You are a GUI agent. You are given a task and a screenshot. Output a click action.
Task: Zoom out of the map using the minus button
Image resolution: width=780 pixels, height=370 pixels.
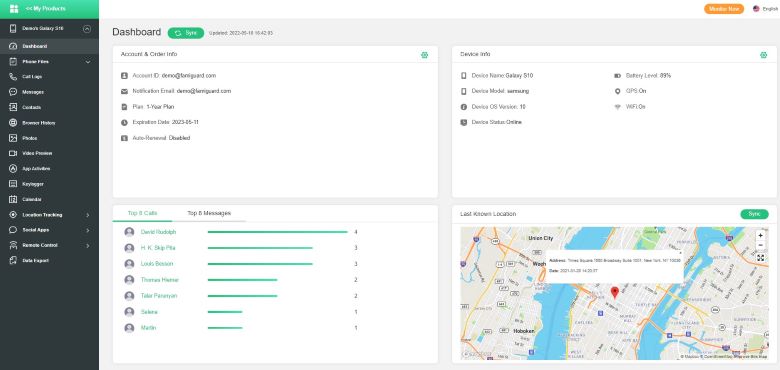click(760, 245)
